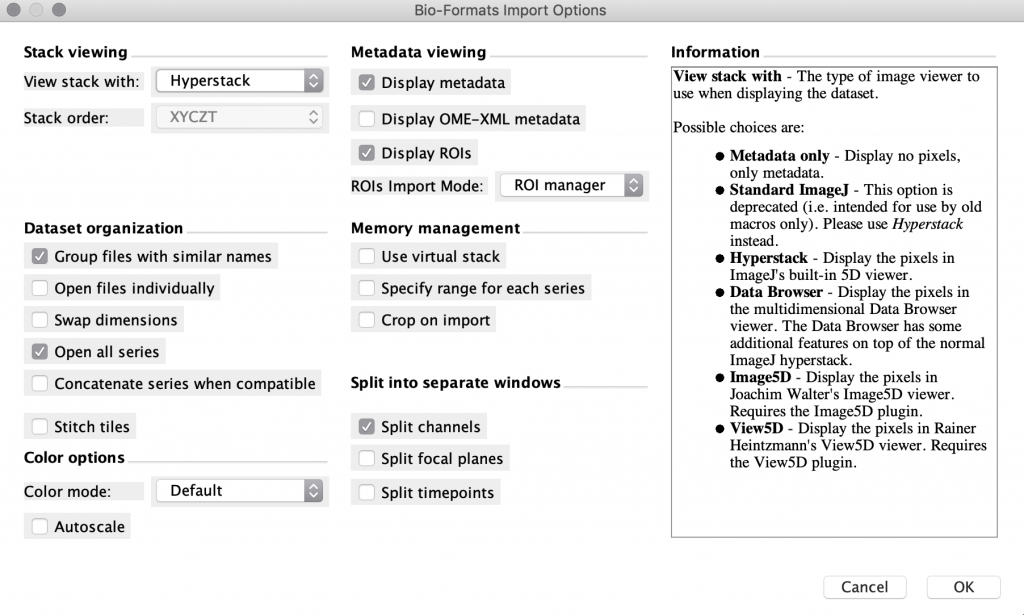Click the window title 'Bio-Formats Import Options'
Image resolution: width=1024 pixels, height=615 pixels.
(510, 10)
